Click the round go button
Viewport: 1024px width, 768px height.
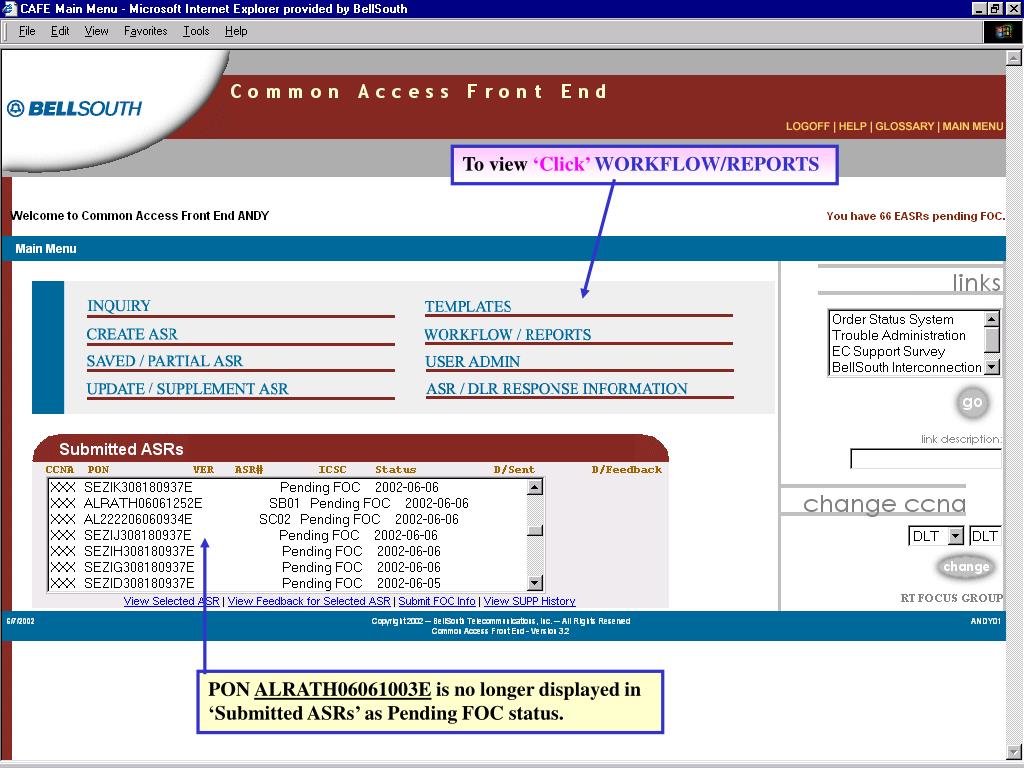[x=972, y=402]
